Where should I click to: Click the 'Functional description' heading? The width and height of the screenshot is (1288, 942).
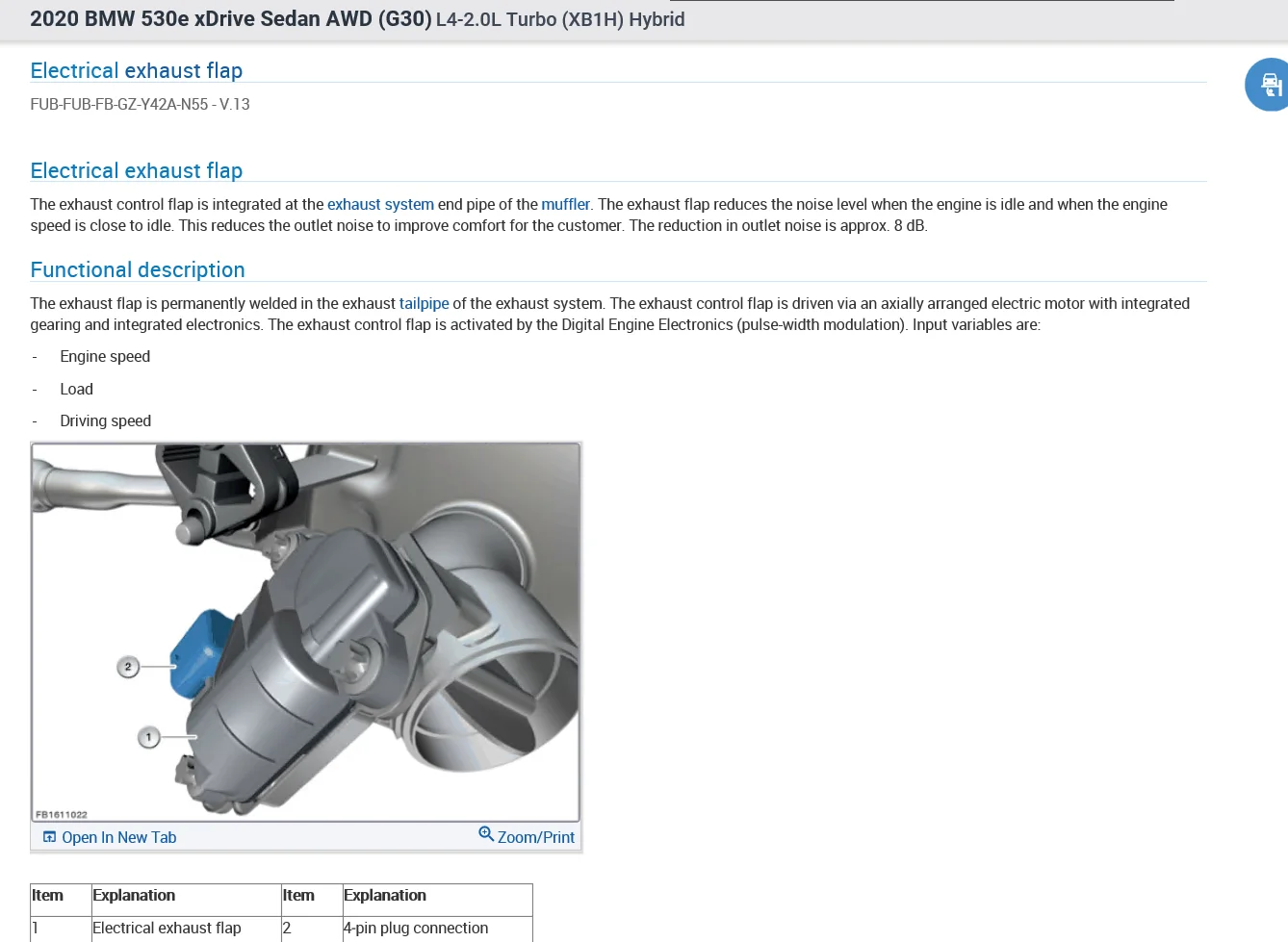click(x=138, y=269)
